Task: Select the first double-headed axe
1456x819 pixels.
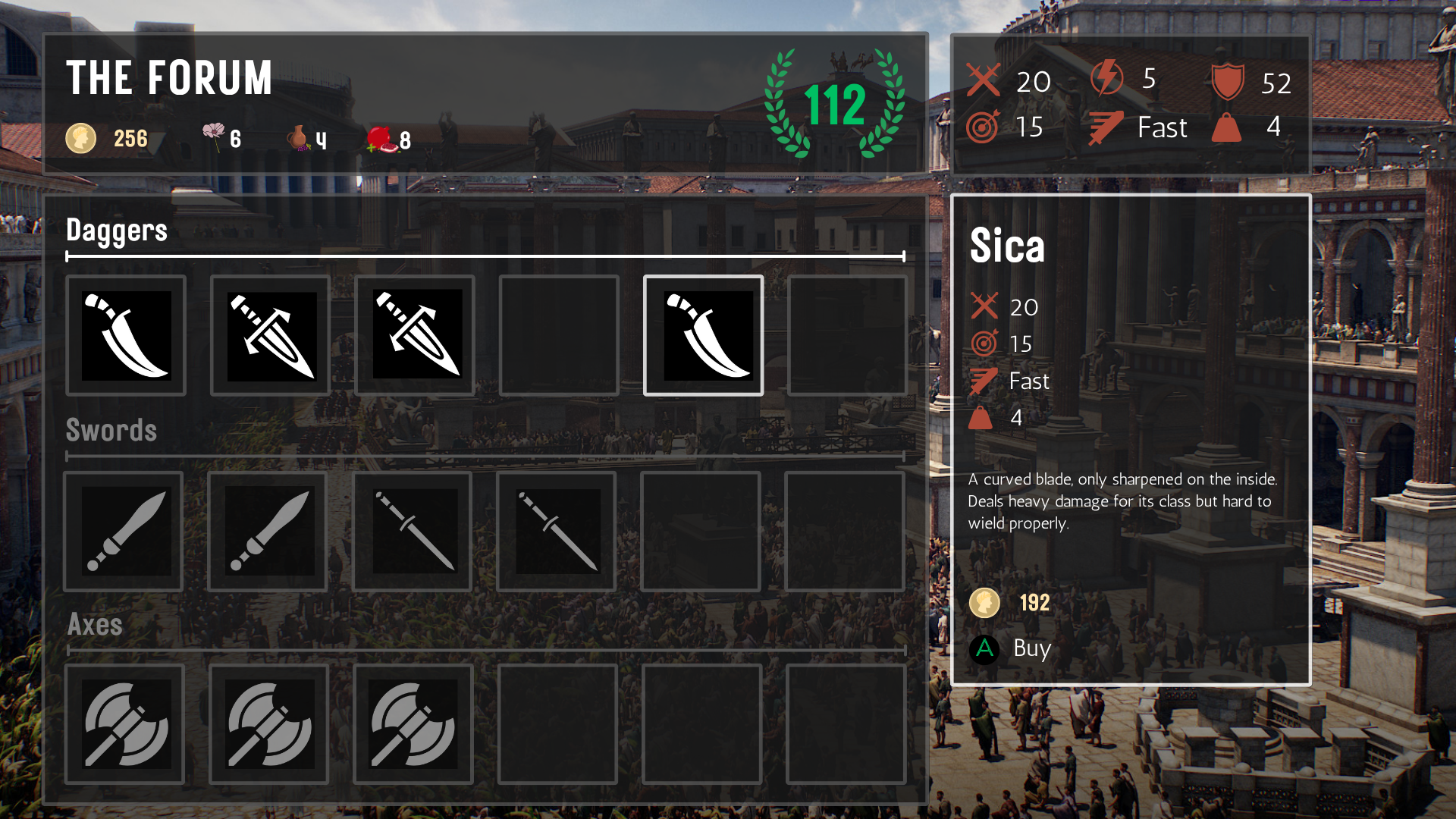Action: coord(126,724)
